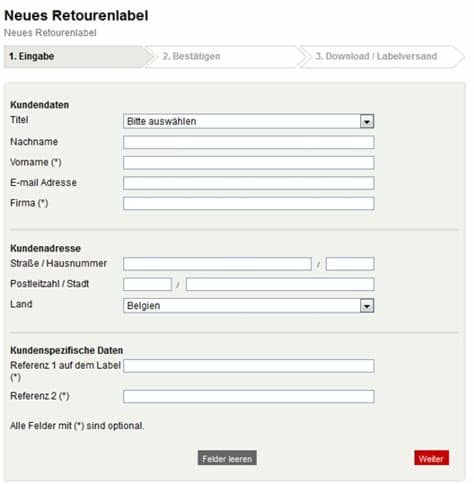474x484 pixels.
Task: Click the E-mail Adresse input field
Action: 248,183
